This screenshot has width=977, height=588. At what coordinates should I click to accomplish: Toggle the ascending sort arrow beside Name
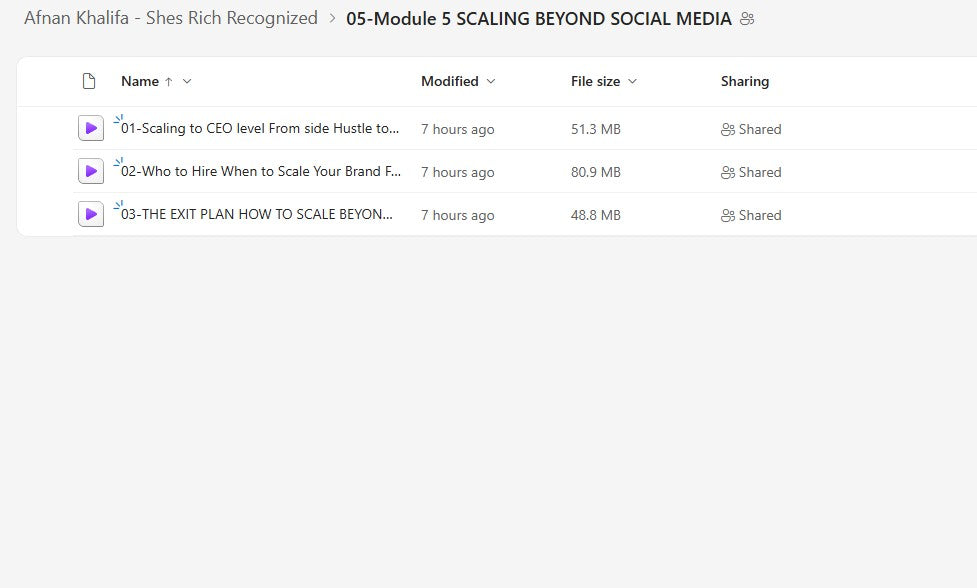(170, 81)
